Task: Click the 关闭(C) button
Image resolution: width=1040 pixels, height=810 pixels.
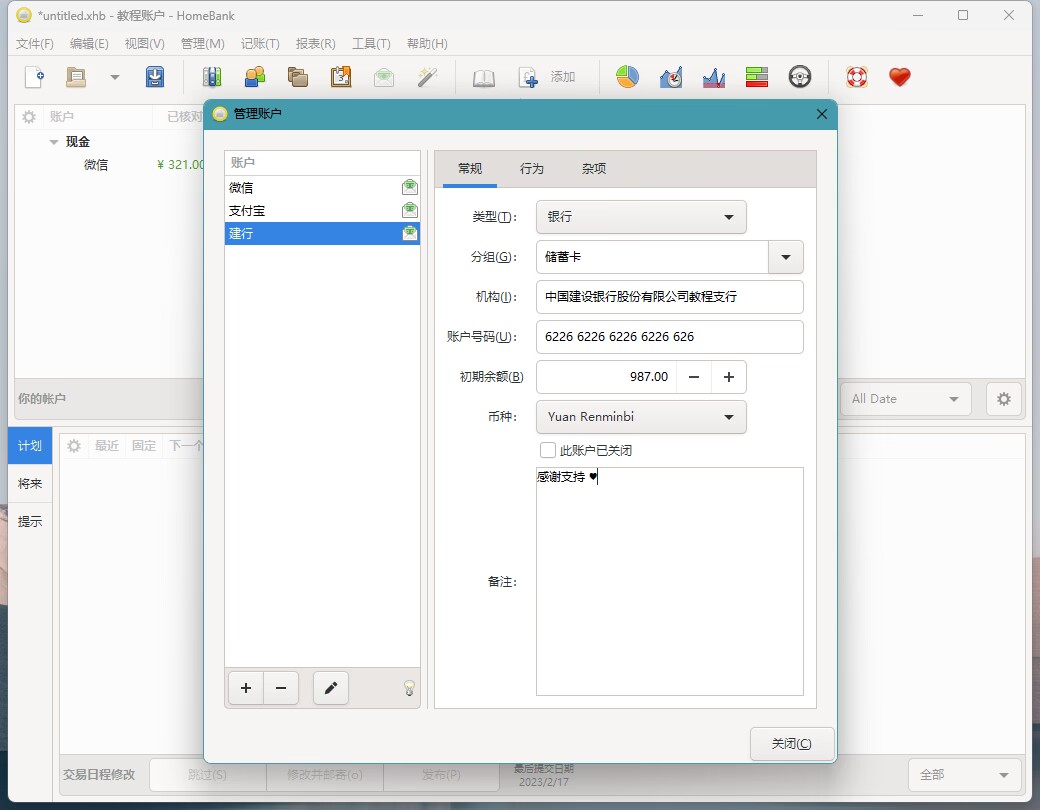Action: [x=791, y=744]
